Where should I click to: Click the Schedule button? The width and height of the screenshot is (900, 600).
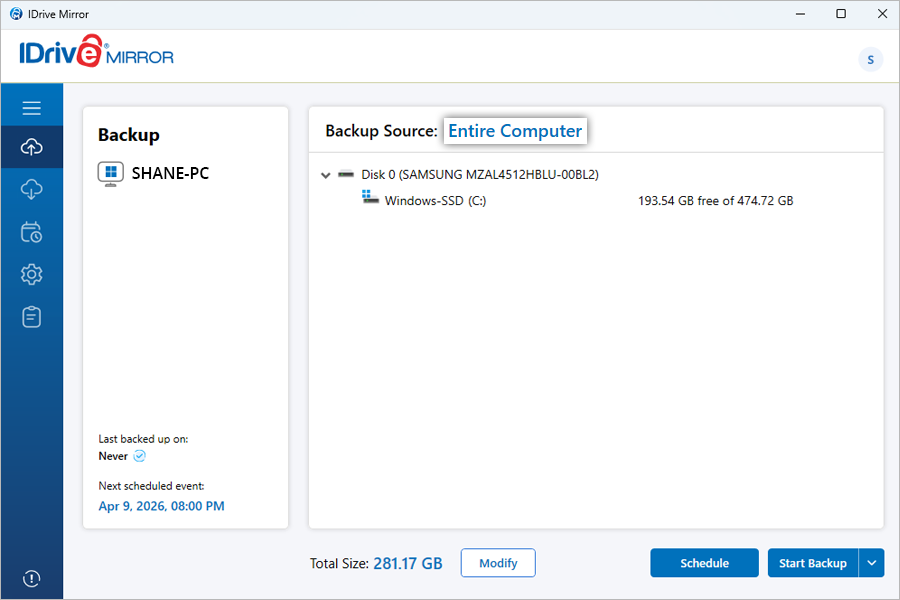(704, 563)
